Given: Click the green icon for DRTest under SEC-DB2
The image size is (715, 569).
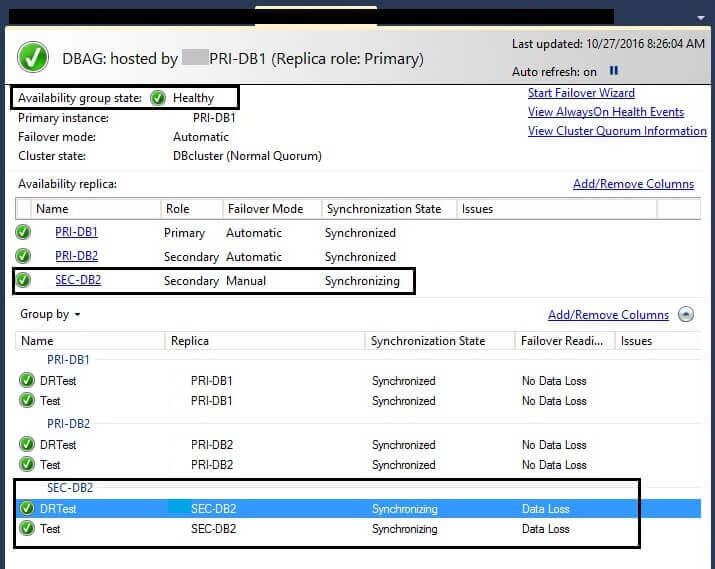Looking at the screenshot, I should [27, 509].
